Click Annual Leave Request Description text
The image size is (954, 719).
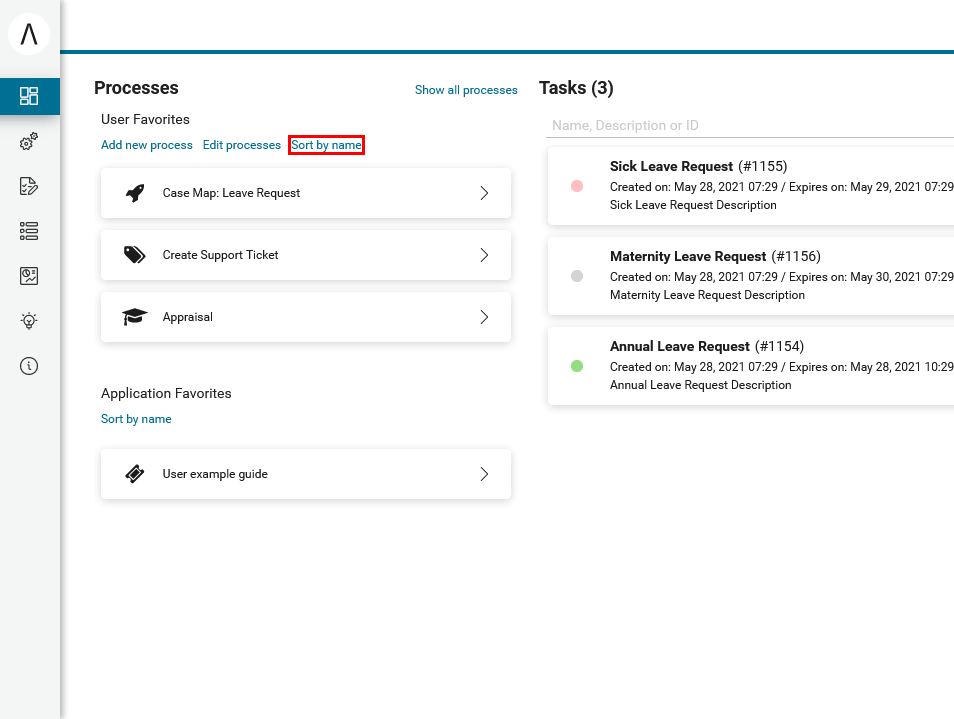pyautogui.click(x=700, y=385)
